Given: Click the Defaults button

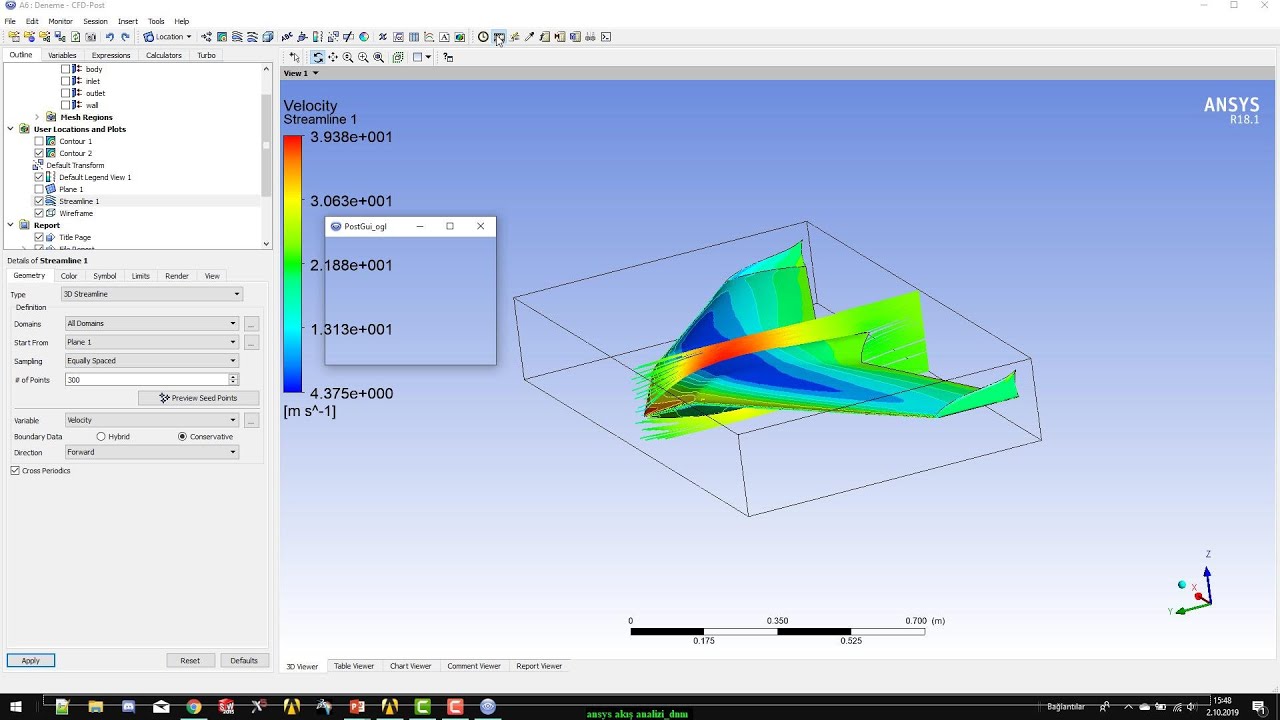Looking at the screenshot, I should (244, 660).
